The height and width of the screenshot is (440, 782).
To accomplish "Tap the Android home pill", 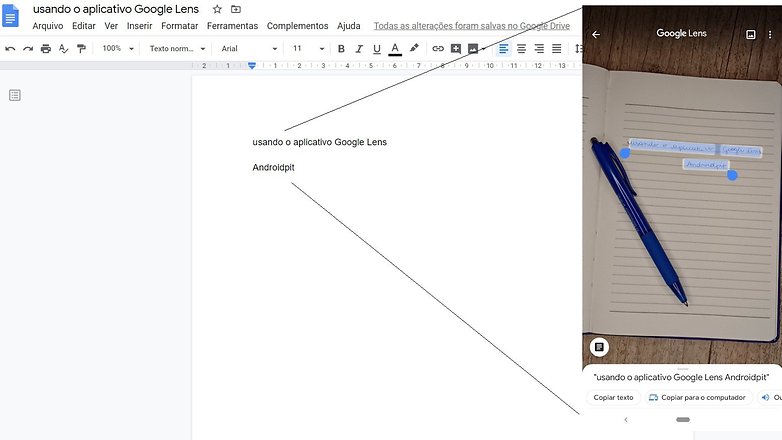I will pyautogui.click(x=683, y=420).
